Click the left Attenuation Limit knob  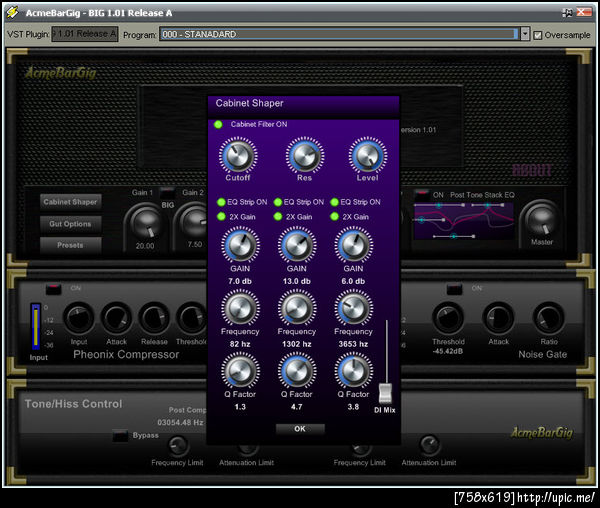click(x=247, y=449)
